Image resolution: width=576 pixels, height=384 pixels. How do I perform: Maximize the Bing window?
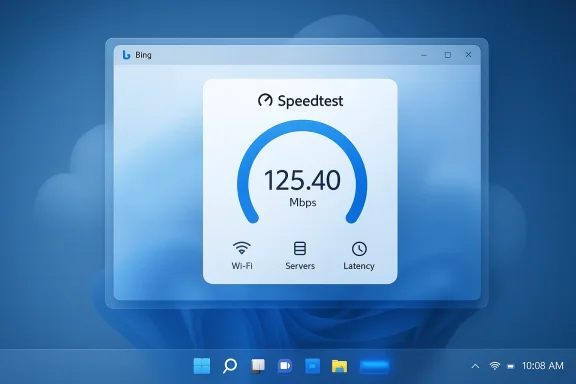pyautogui.click(x=447, y=55)
